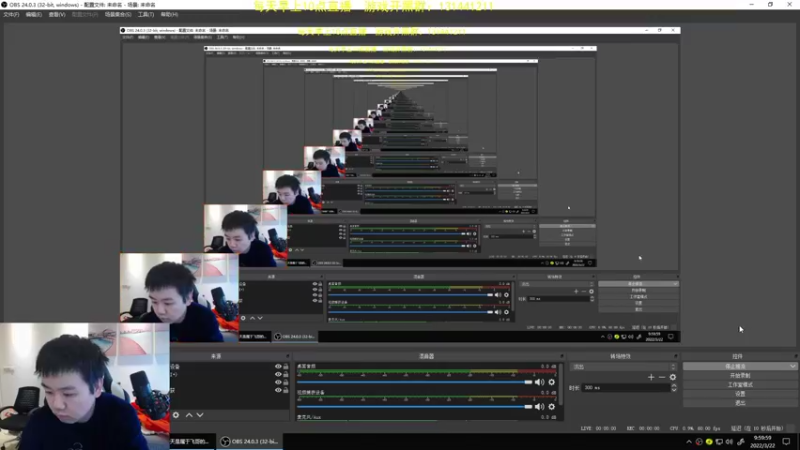
Task: Open the 编辑(E) menu
Action: (34, 15)
